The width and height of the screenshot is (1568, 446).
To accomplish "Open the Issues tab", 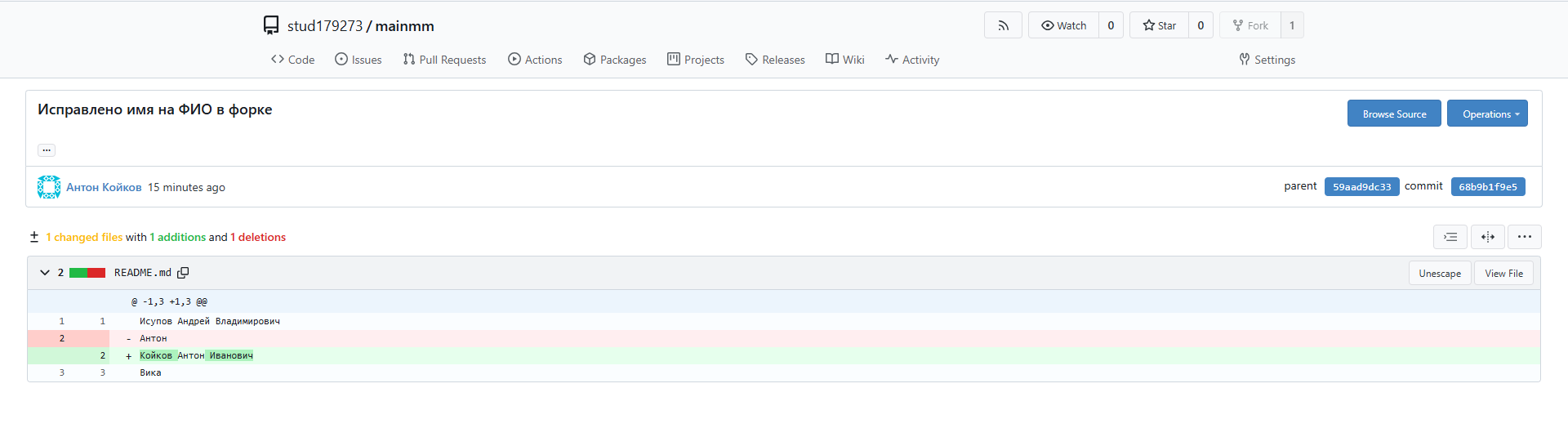I will [359, 60].
